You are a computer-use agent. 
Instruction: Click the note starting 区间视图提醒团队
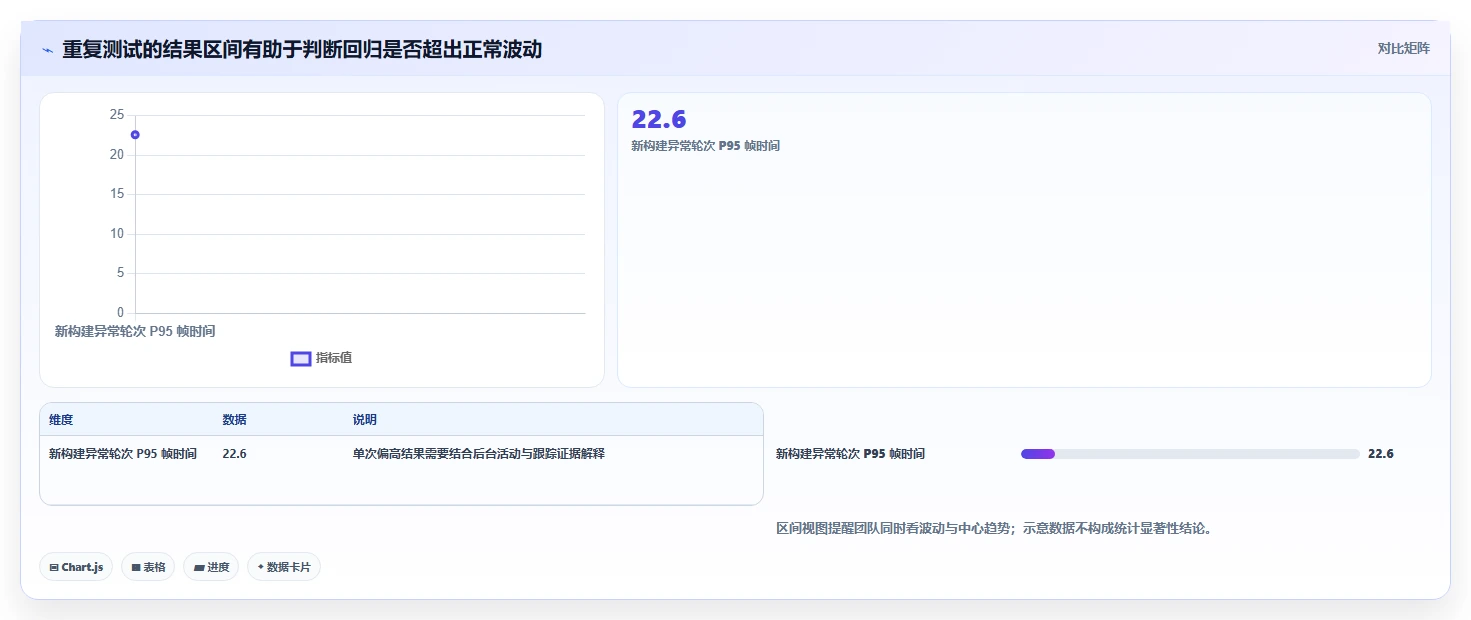(994, 528)
